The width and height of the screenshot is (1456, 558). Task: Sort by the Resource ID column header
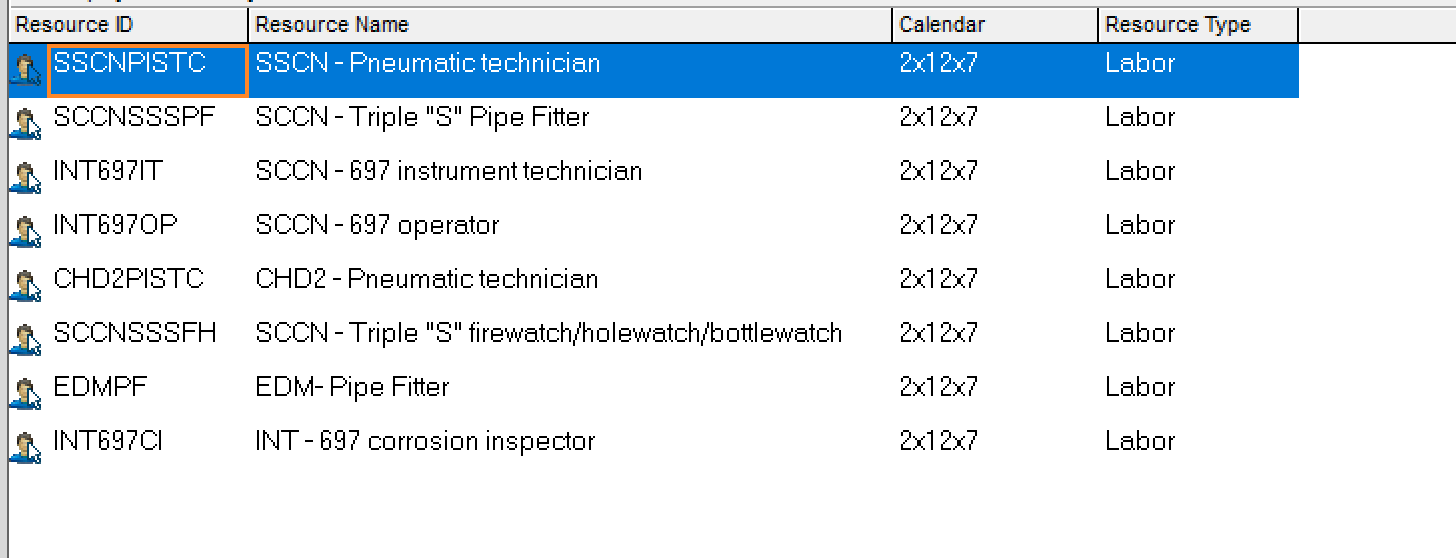coord(128,25)
